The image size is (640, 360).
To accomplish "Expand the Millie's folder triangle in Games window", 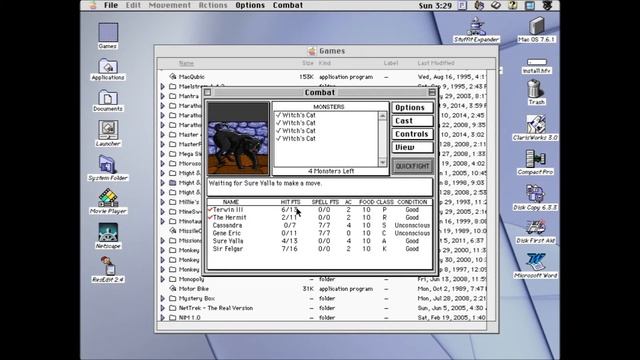I will 162,202.
